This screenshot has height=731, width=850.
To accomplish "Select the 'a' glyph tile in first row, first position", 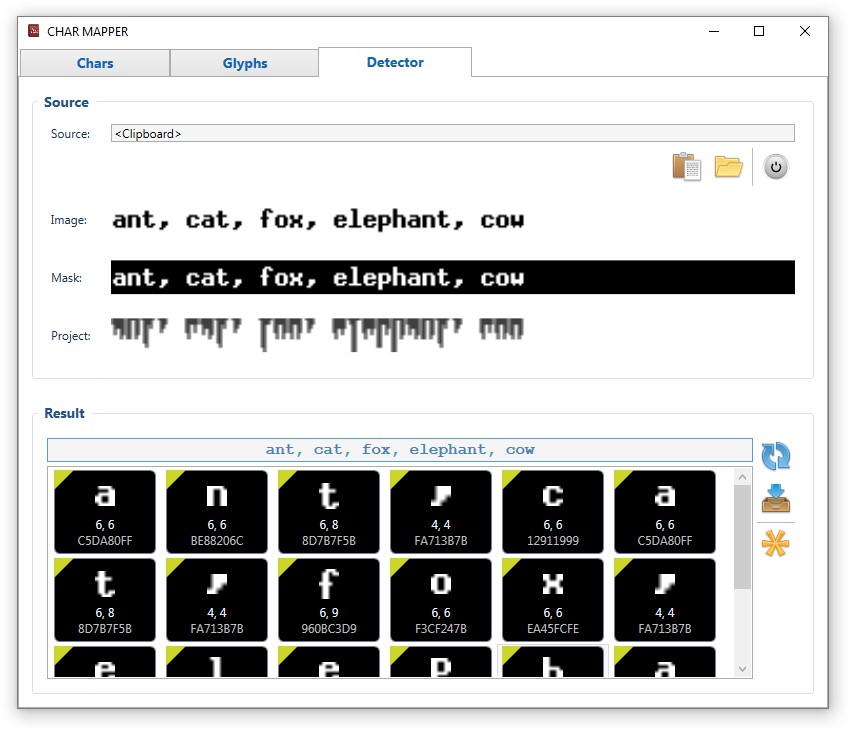I will [x=105, y=511].
